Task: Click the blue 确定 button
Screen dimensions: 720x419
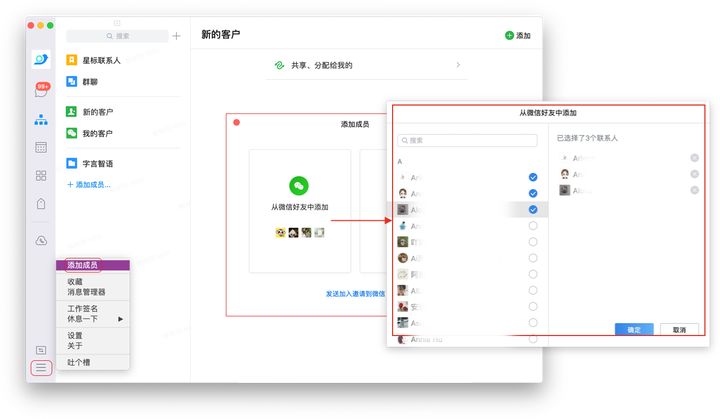Action: point(634,329)
